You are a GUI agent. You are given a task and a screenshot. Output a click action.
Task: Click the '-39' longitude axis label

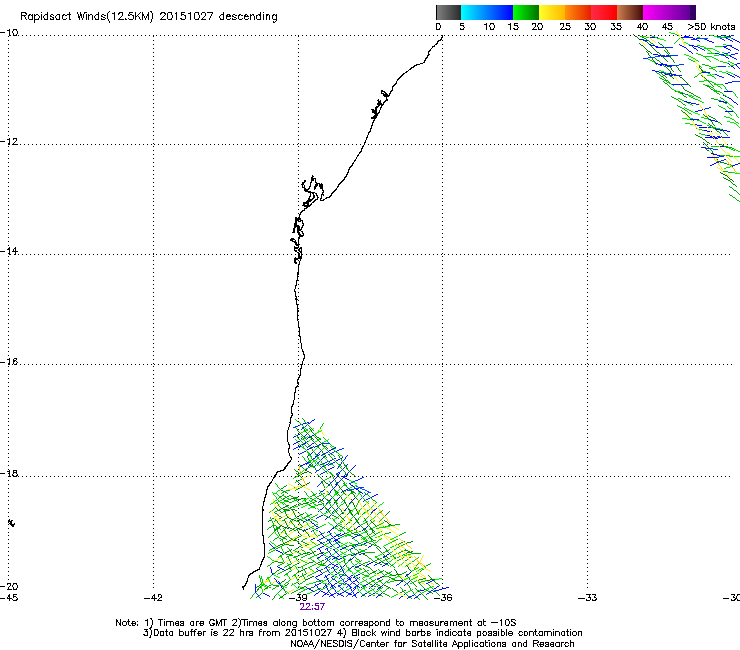[298, 598]
